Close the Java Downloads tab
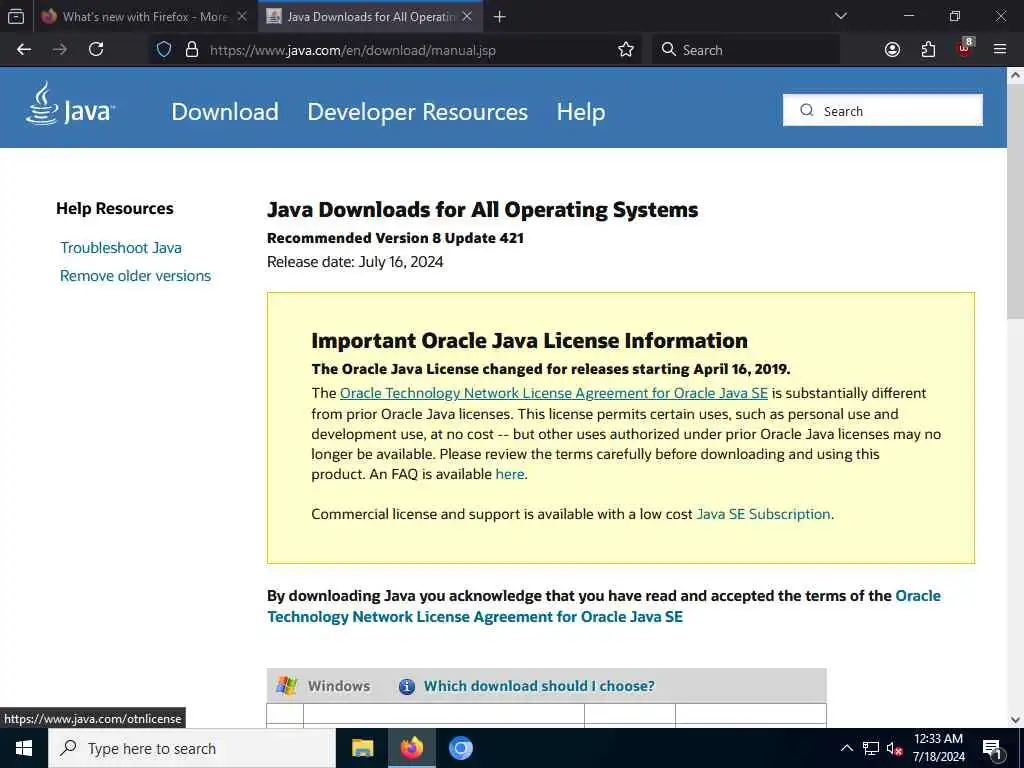 coord(467,16)
